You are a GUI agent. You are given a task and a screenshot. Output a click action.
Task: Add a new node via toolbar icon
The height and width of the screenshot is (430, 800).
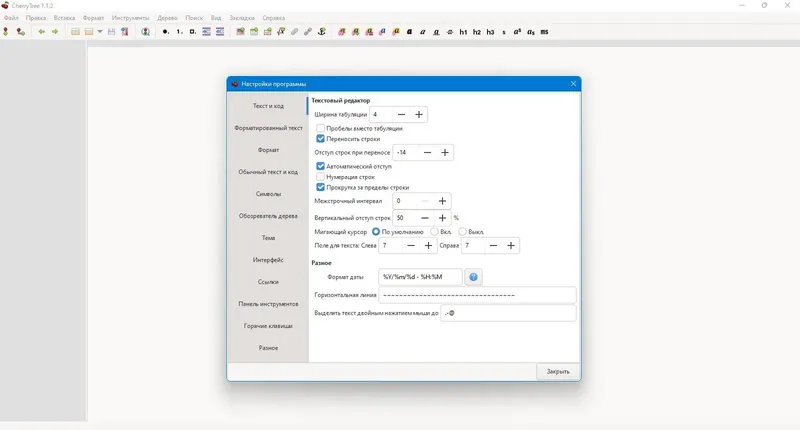6,32
